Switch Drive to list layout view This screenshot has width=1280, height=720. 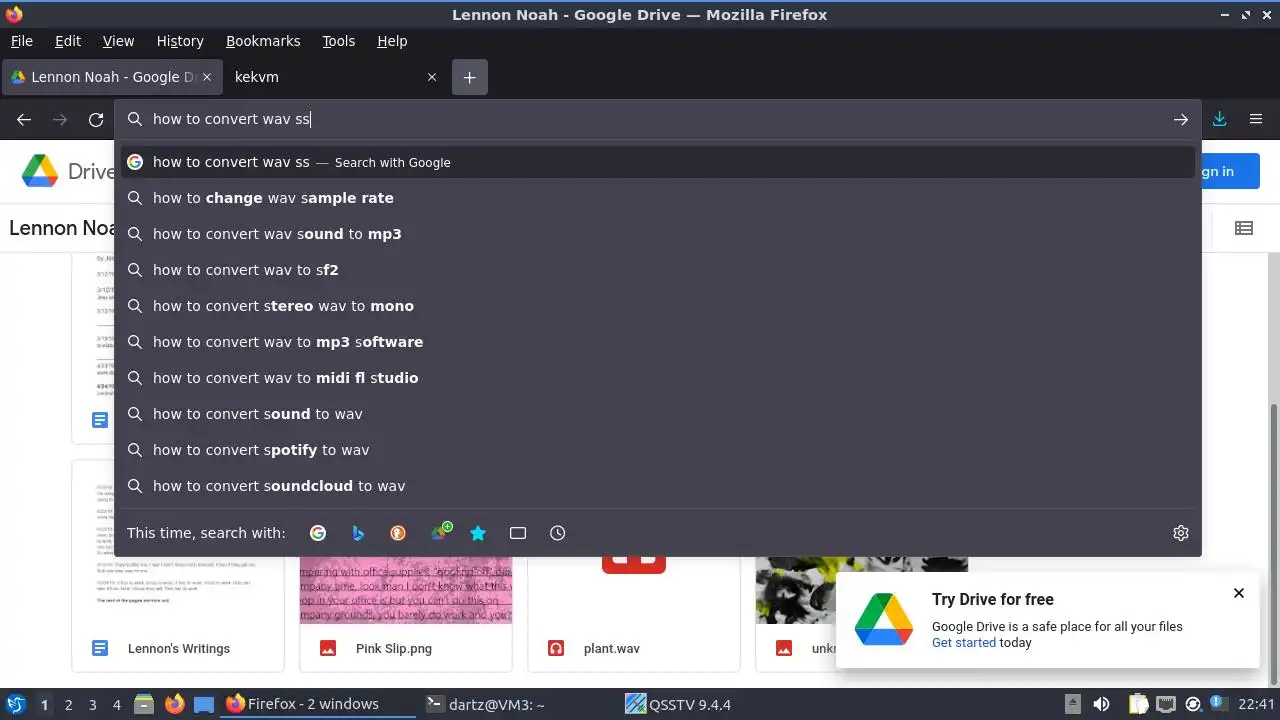click(x=1244, y=228)
